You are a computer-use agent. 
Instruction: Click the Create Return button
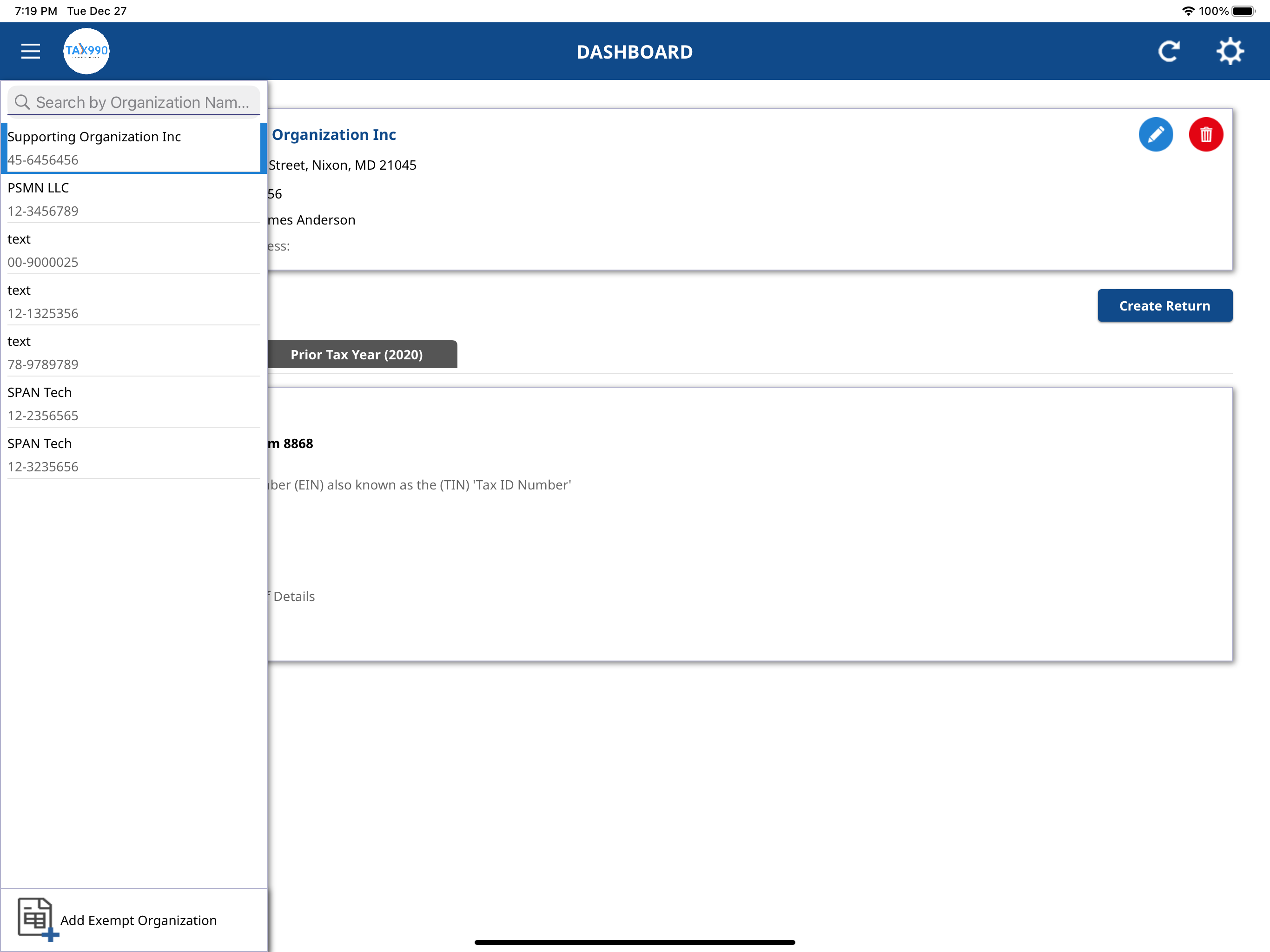[1164, 305]
